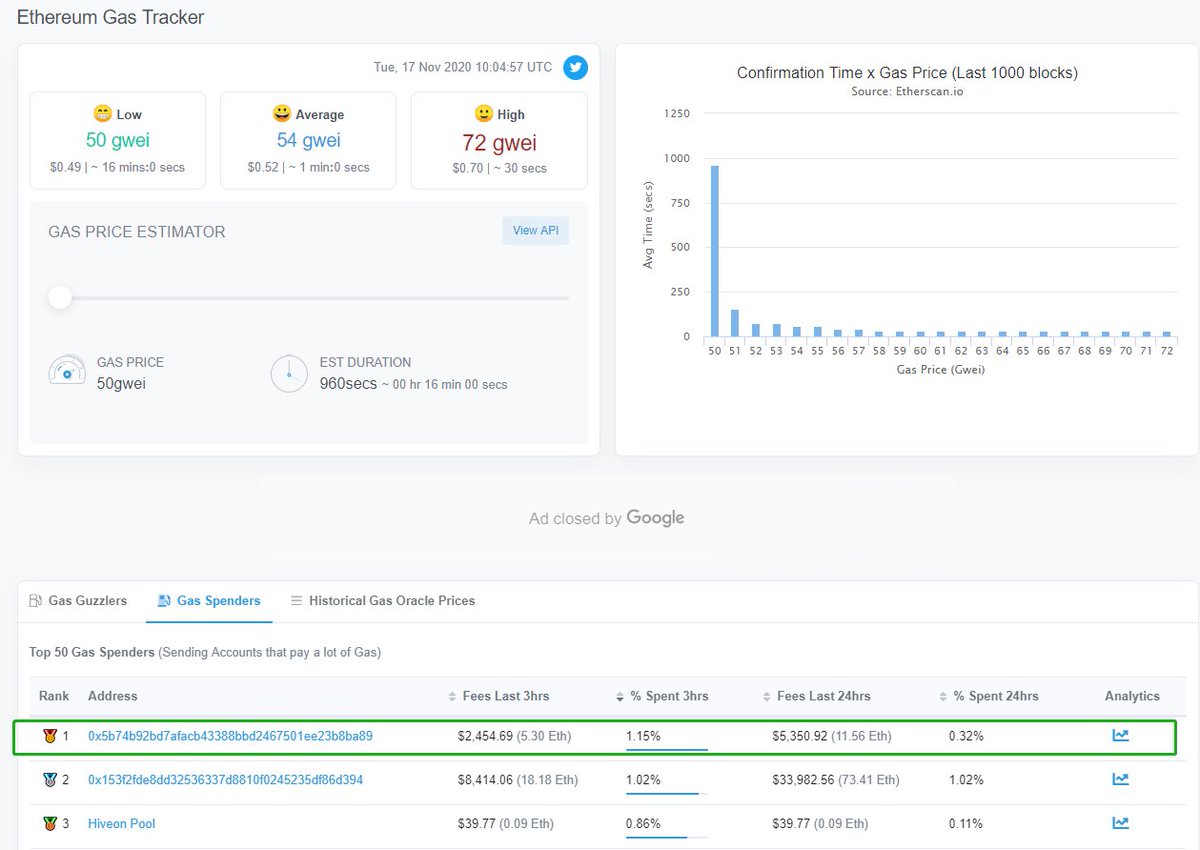The image size is (1200, 850).
Task: Sort table by % Spent 3hrs column
Action: (x=662, y=696)
